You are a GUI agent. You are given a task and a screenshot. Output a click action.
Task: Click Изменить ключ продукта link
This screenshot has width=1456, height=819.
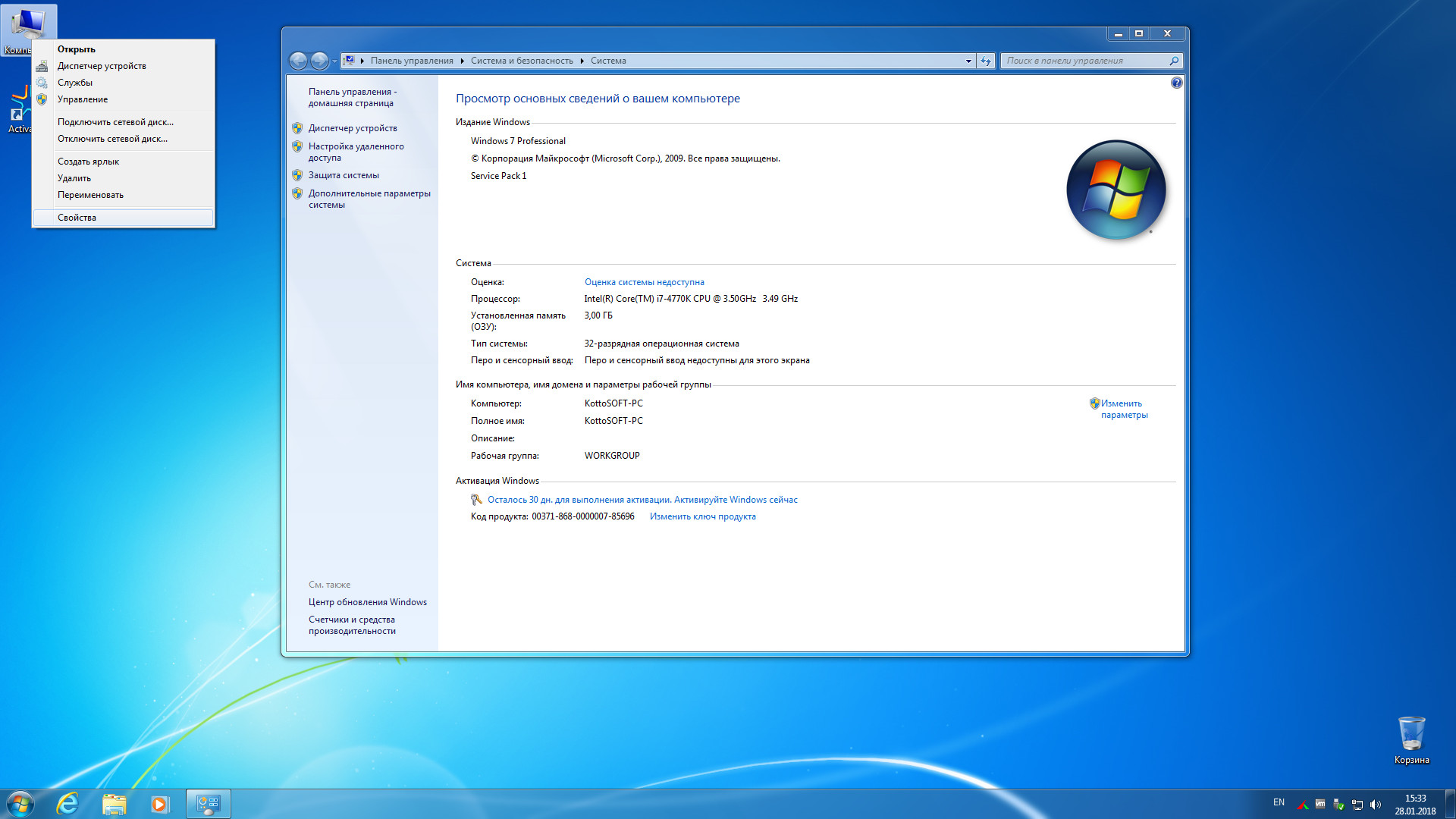[x=702, y=516]
